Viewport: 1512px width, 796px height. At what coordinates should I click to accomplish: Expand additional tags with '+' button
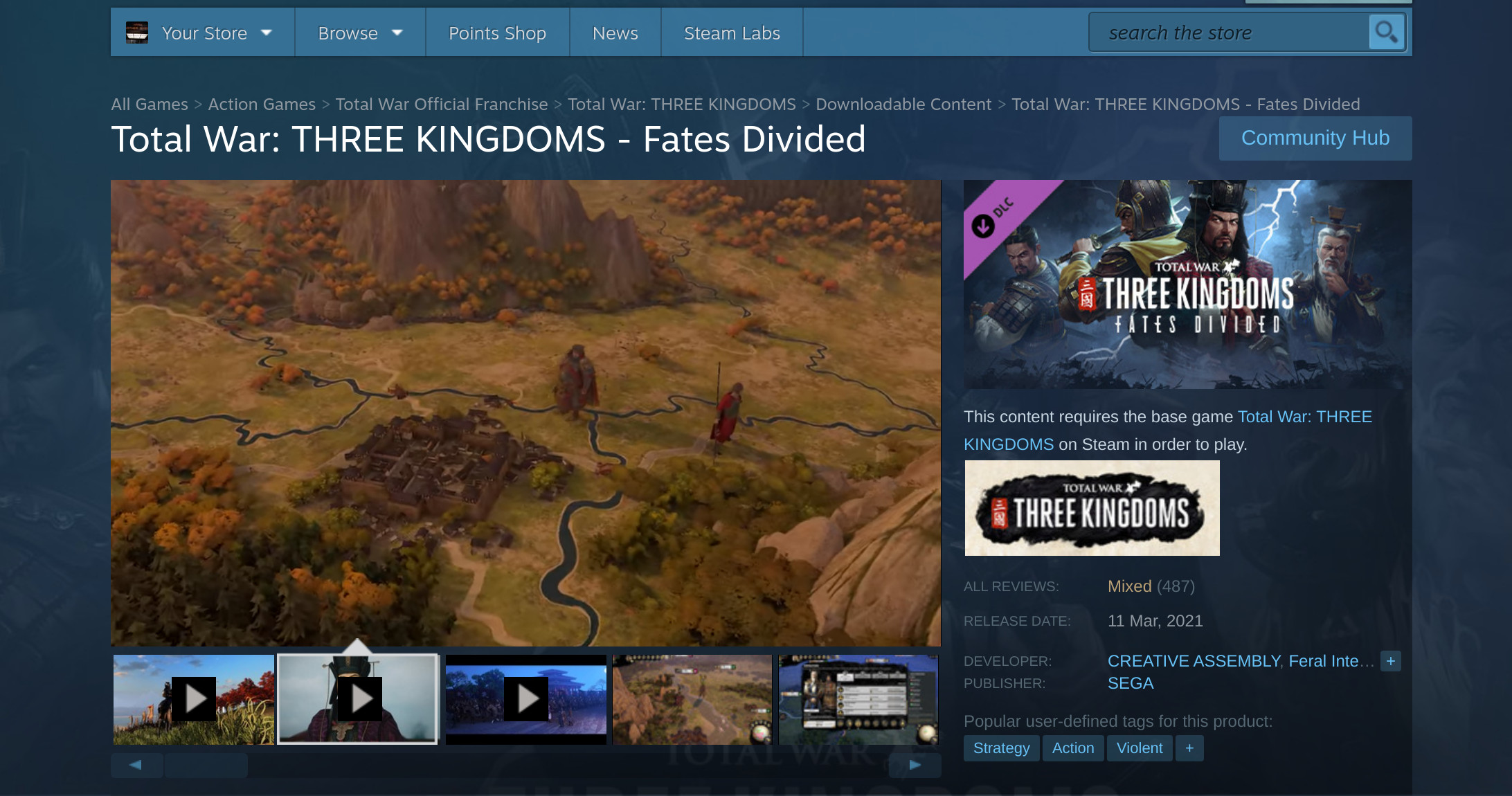pyautogui.click(x=1192, y=748)
